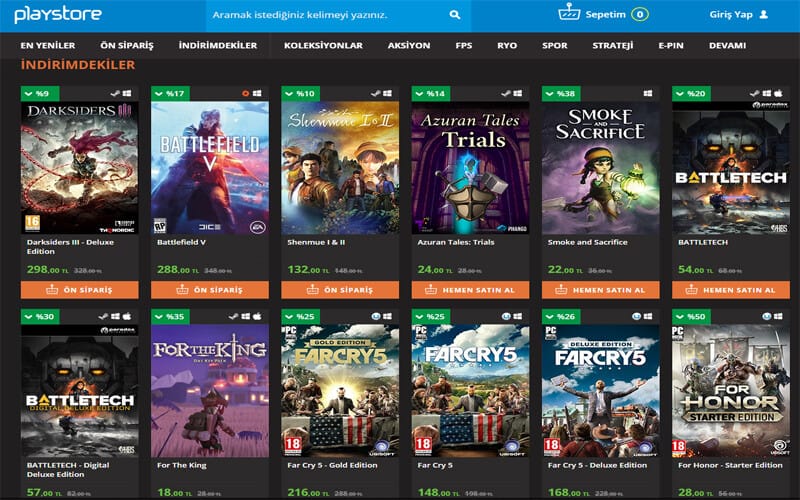This screenshot has height=500, width=800.
Task: Click Windows icon on Shenmue I & II card
Action: (x=388, y=93)
